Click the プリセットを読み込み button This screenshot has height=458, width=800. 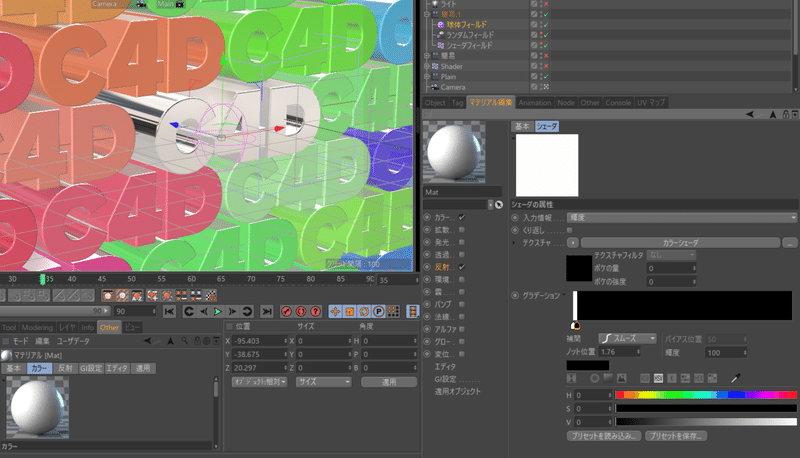click(x=604, y=436)
